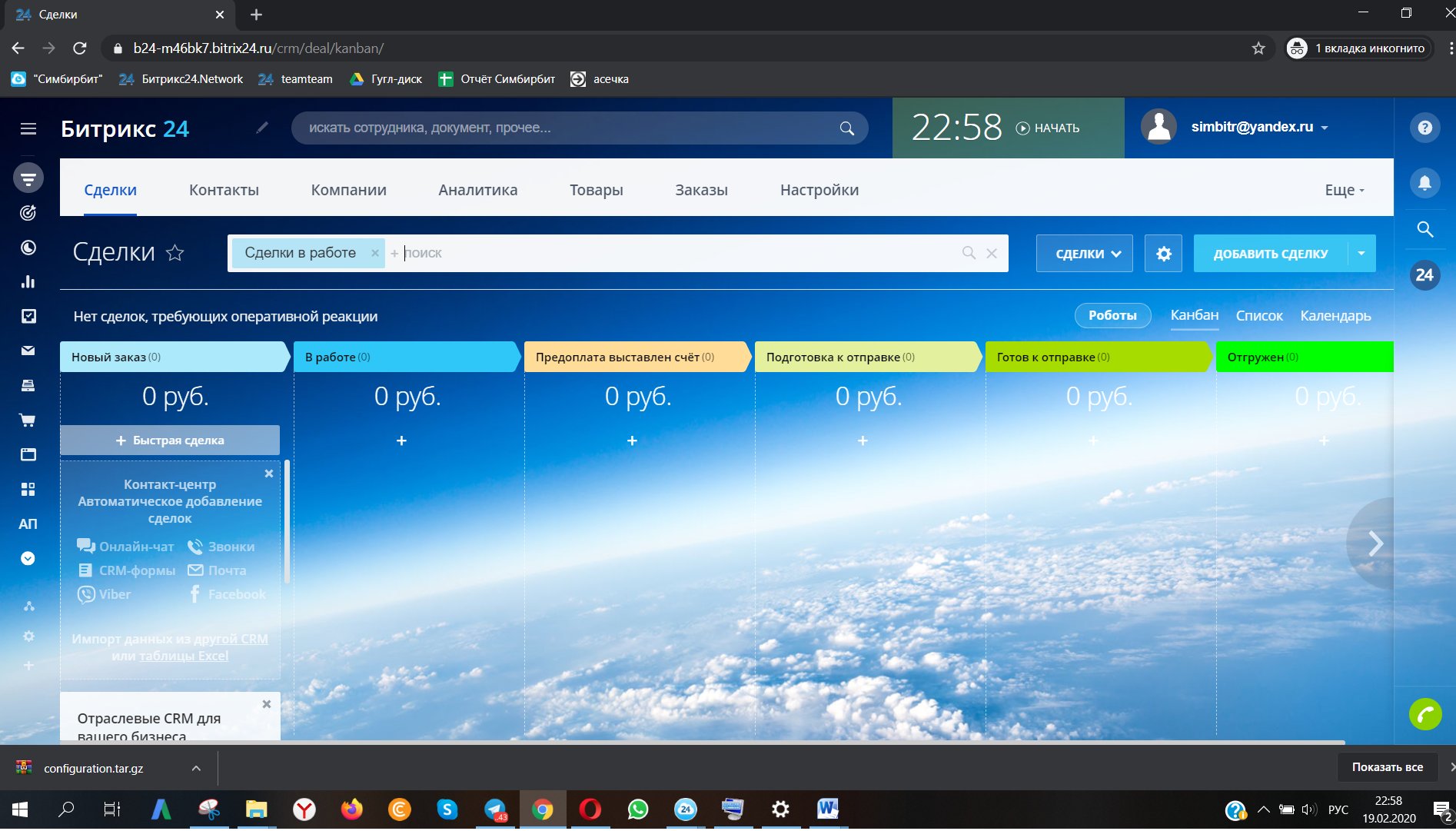
Task: Close the Отраслевые CRM banner
Action: coord(267,704)
